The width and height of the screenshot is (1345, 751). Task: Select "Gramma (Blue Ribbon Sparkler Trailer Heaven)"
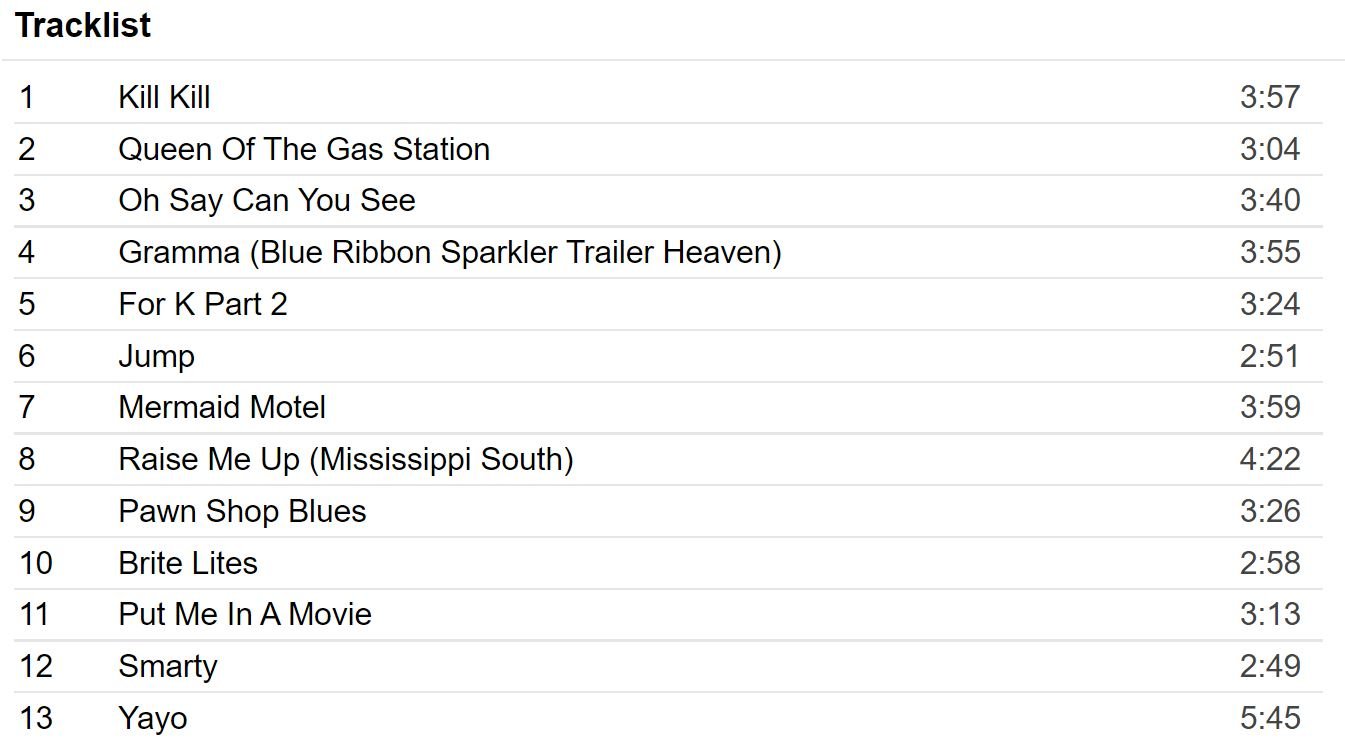pyautogui.click(x=449, y=252)
